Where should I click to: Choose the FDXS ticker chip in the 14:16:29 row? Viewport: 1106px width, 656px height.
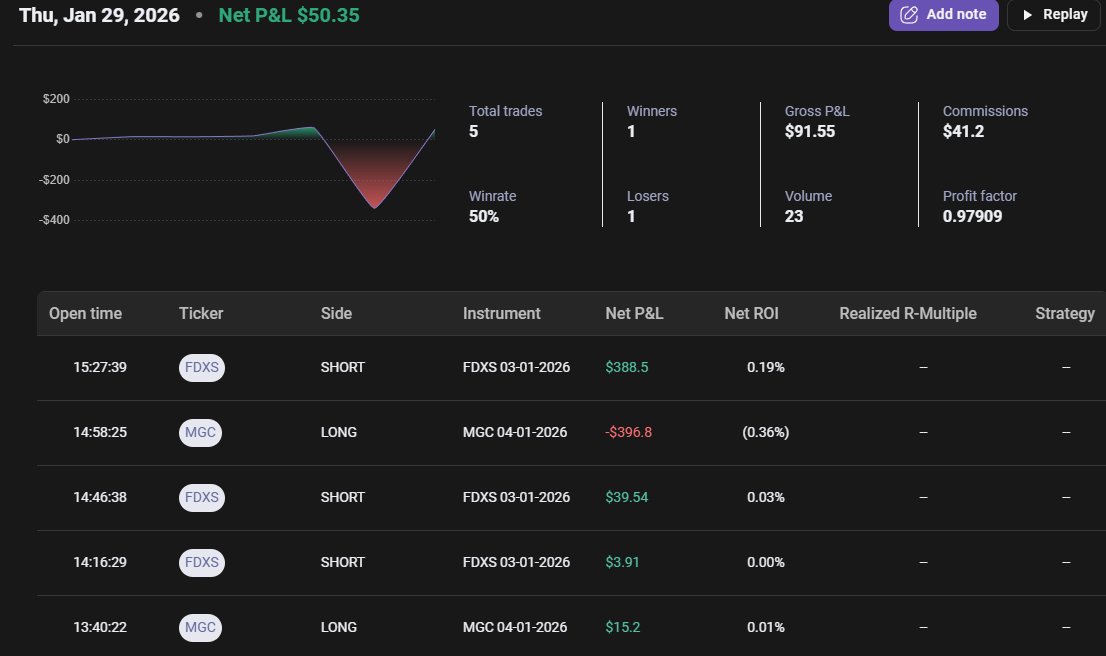pyautogui.click(x=202, y=562)
